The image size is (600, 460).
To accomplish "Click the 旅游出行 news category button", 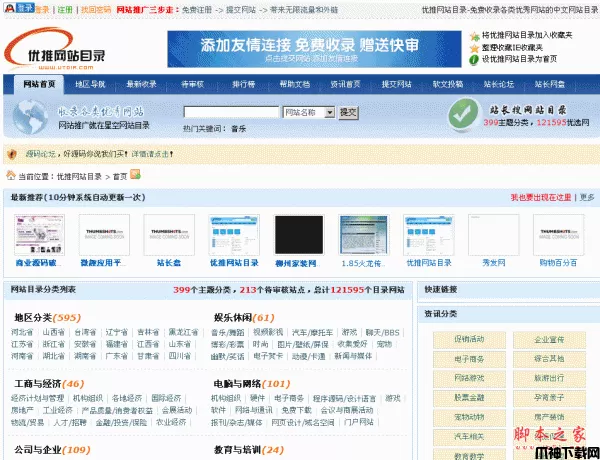I will click(x=549, y=378).
